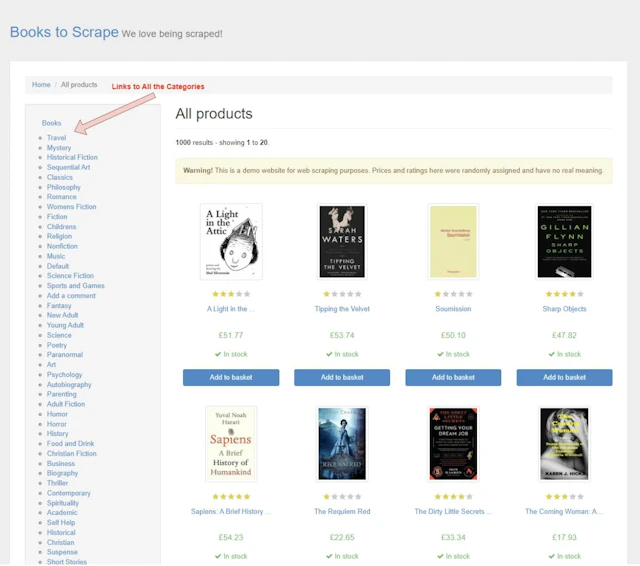The image size is (640, 566).
Task: Open the Sharp Objects title link
Action: pyautogui.click(x=564, y=309)
